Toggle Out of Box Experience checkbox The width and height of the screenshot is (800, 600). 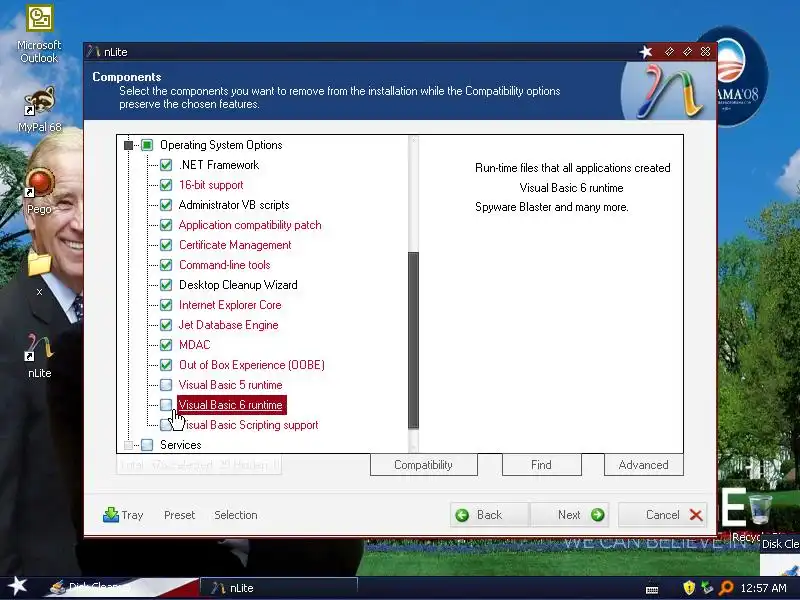[x=166, y=365]
